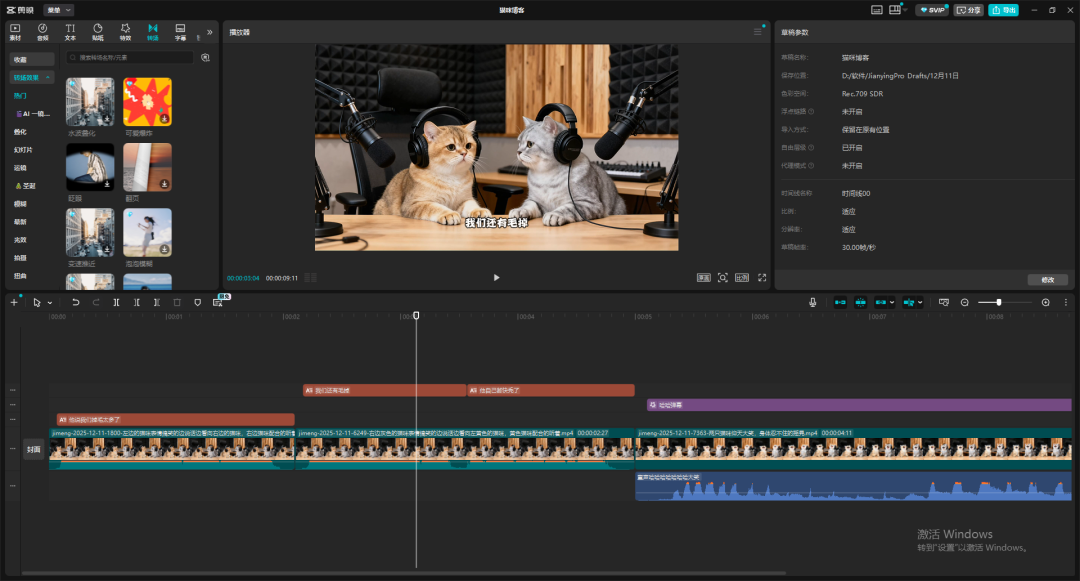Collapse the 转场效果 category expander

click(x=48, y=77)
